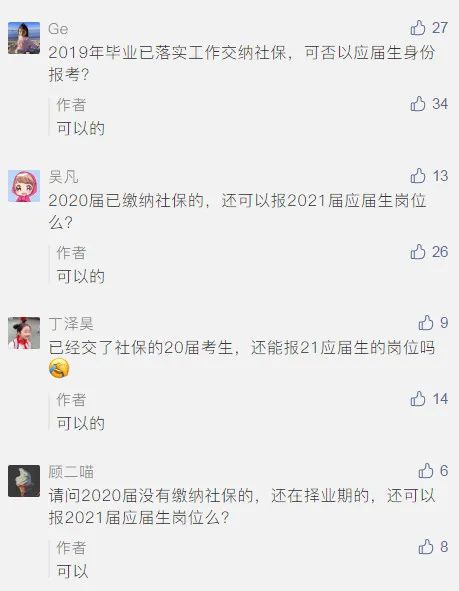Open Ge's profile avatar
459x591 pixels.
tap(24, 38)
